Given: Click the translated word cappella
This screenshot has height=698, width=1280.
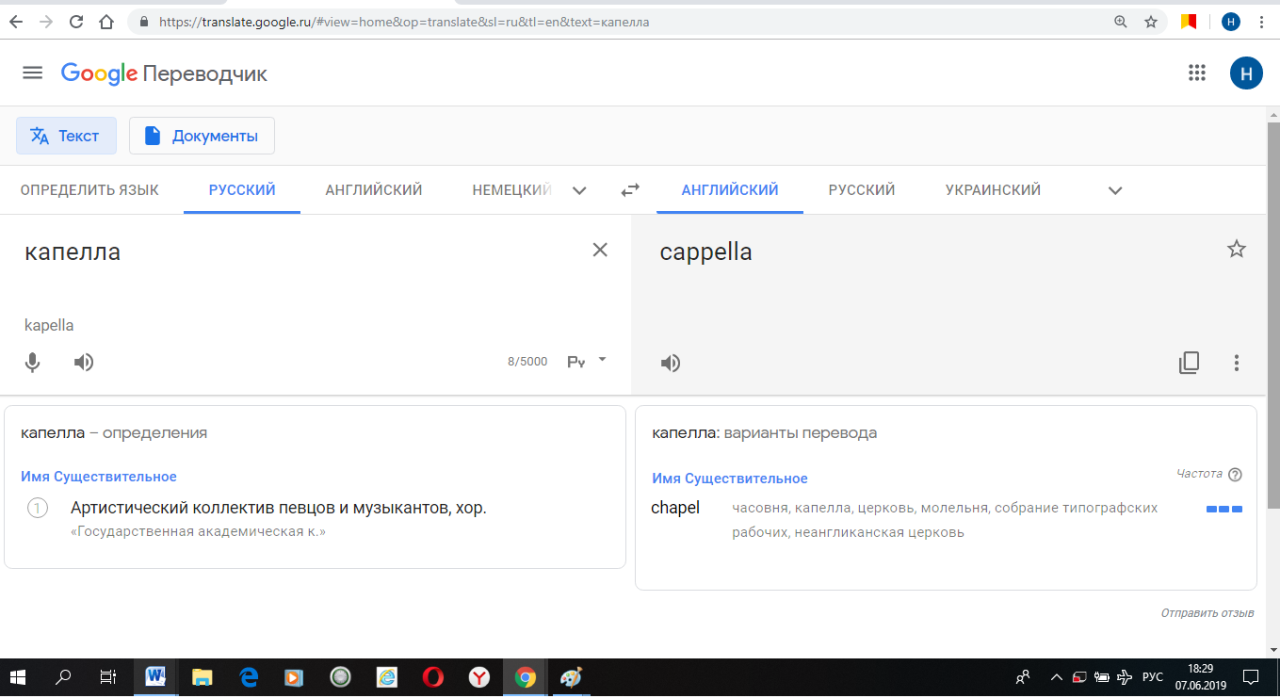Looking at the screenshot, I should [706, 252].
